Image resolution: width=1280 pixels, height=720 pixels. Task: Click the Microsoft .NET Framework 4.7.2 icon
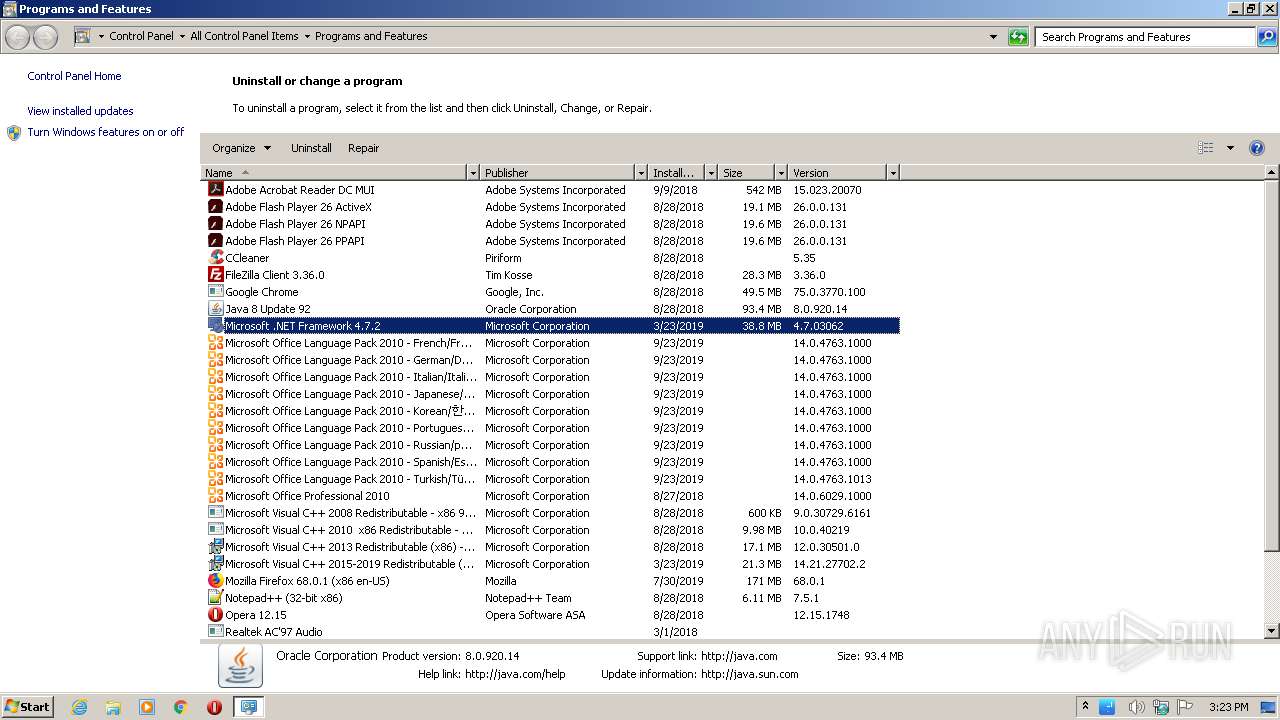tap(215, 325)
